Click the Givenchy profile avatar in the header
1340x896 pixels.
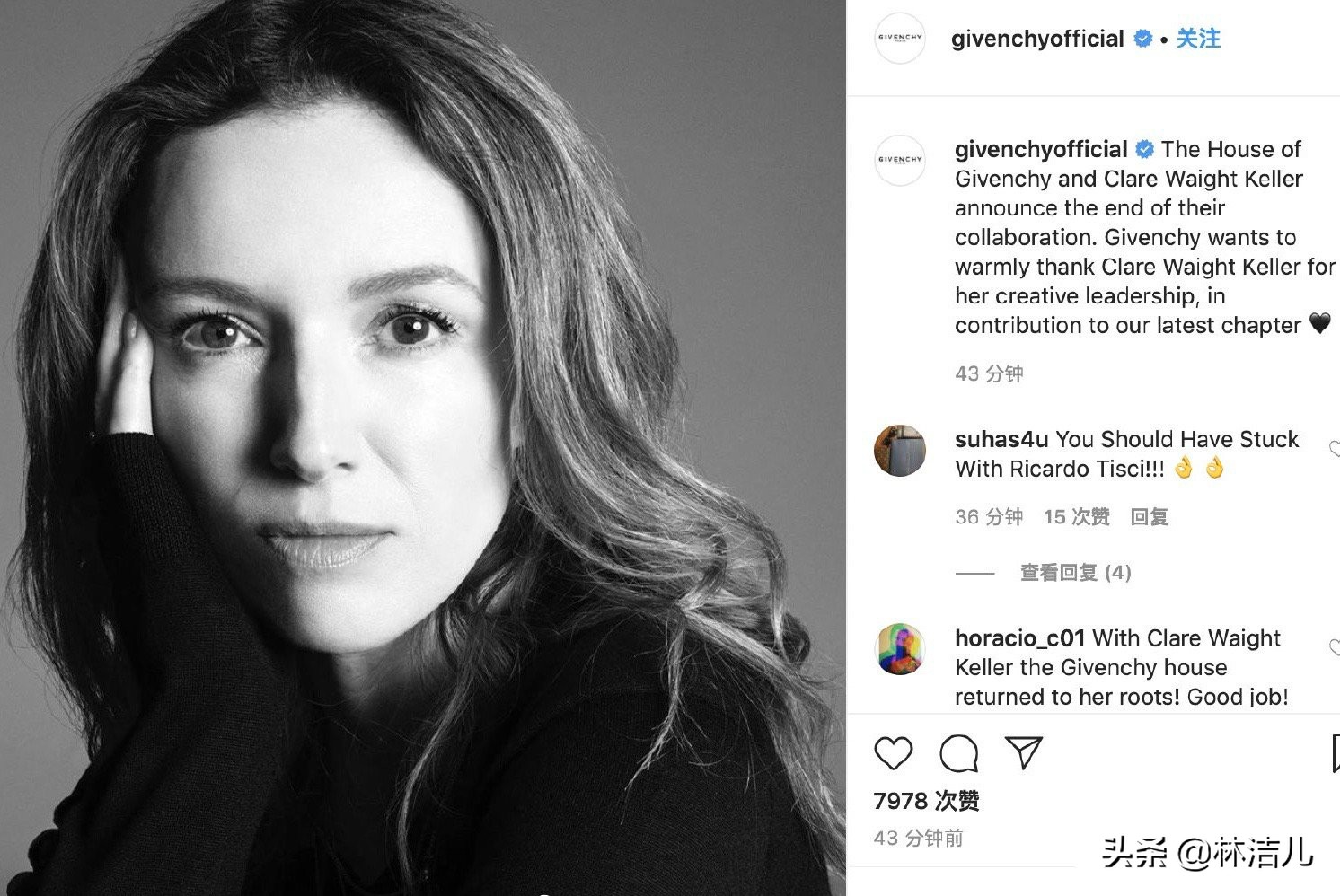pos(899,38)
